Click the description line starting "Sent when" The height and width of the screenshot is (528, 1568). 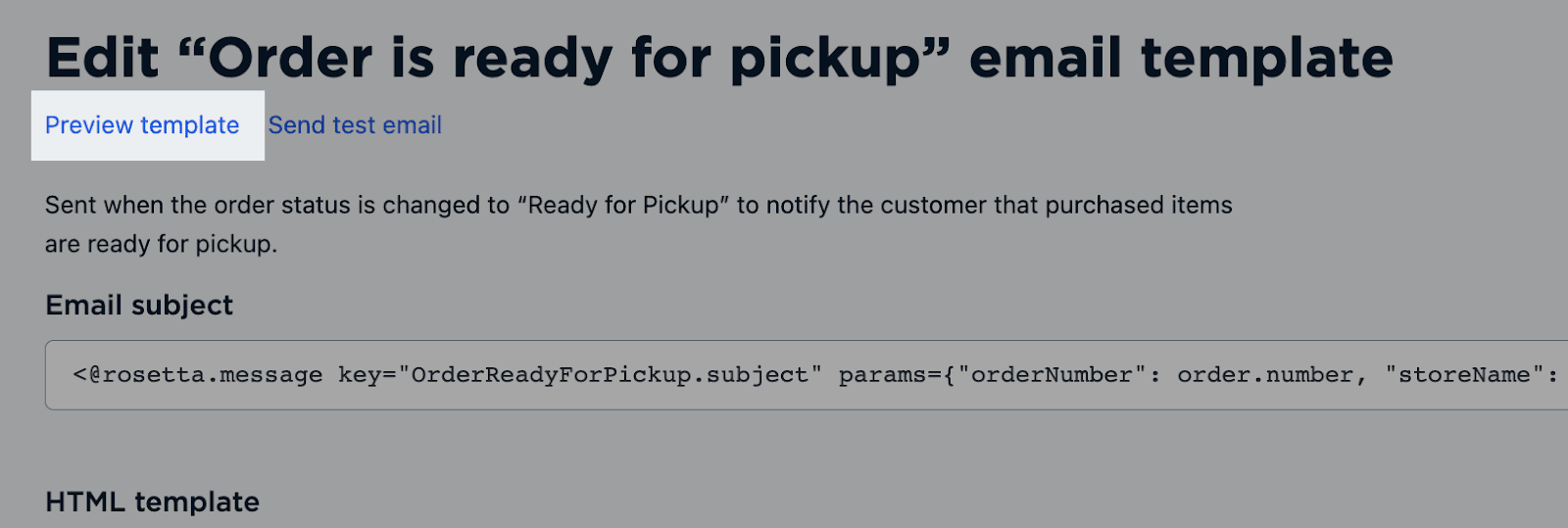tap(637, 205)
